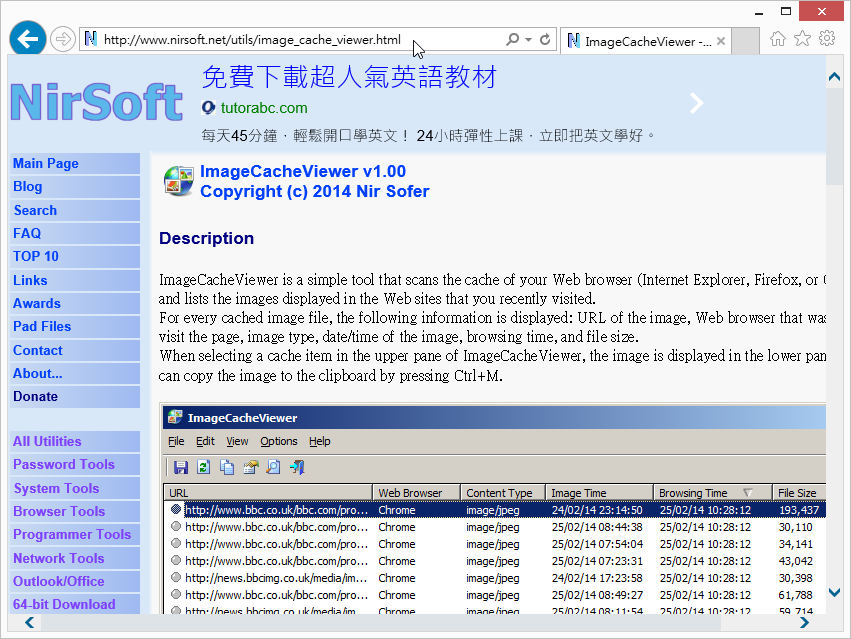Select the row with image time 24/02/14 17:23:58

click(x=494, y=578)
